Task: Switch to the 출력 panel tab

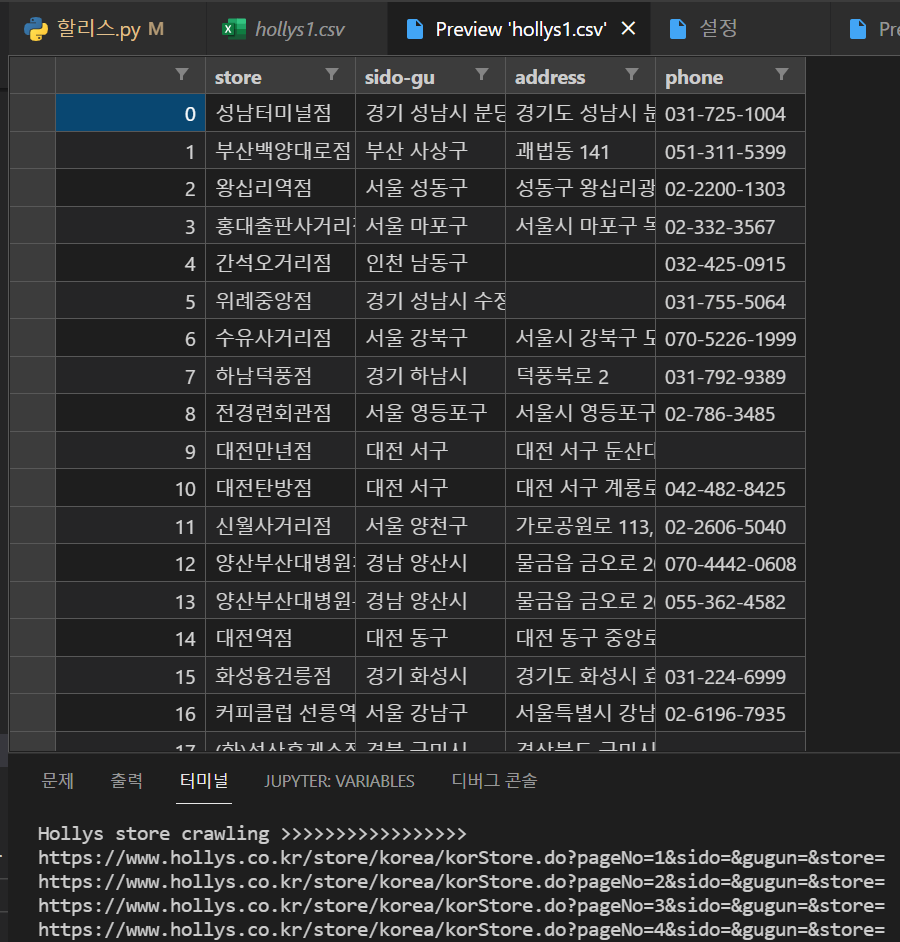Action: pos(126,780)
